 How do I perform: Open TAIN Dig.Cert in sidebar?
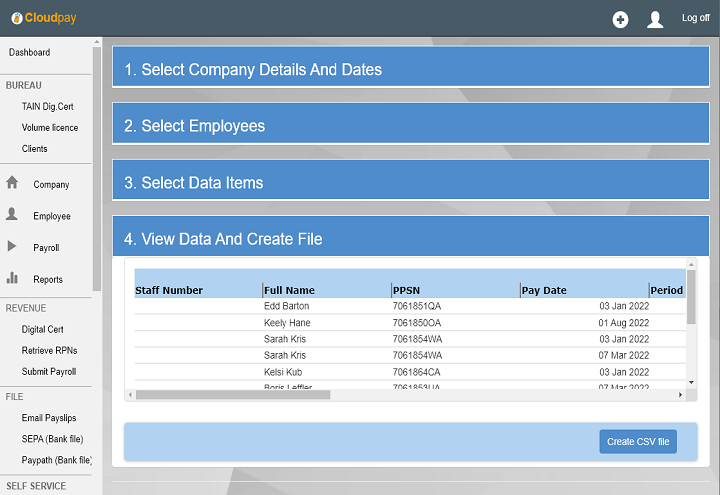coord(48,106)
